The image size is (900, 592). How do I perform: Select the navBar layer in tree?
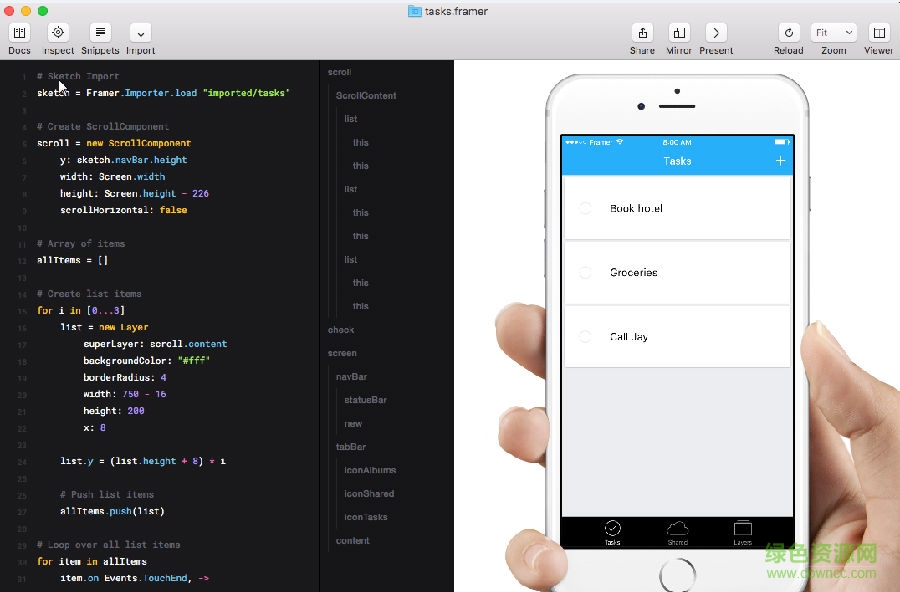[351, 377]
